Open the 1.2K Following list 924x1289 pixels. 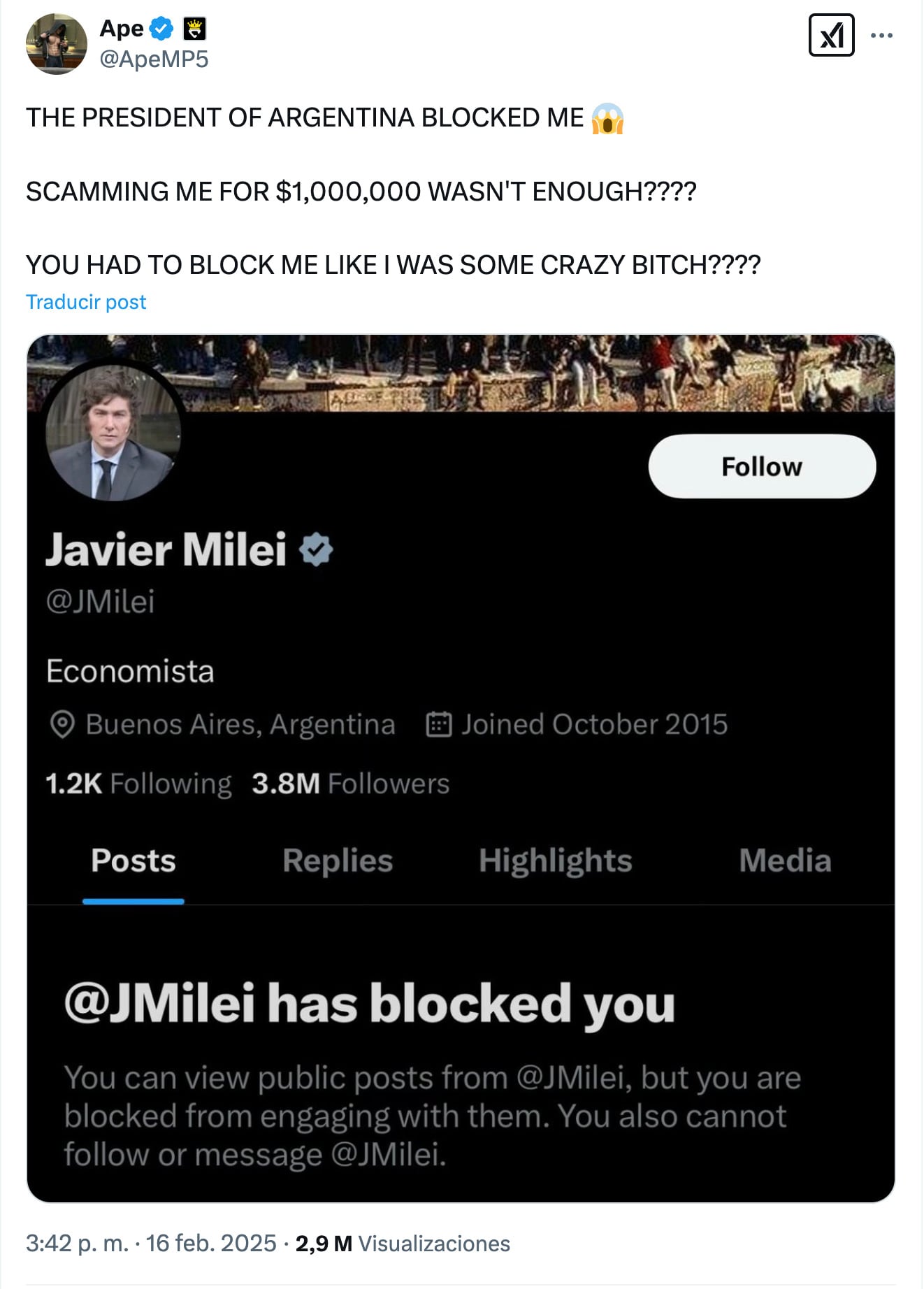[138, 784]
